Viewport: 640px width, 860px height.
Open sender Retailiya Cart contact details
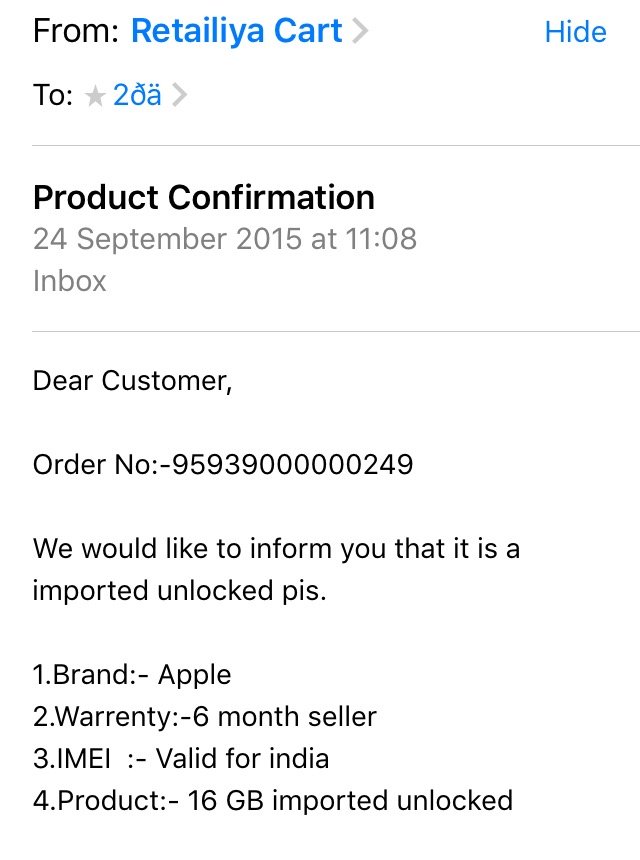point(238,32)
